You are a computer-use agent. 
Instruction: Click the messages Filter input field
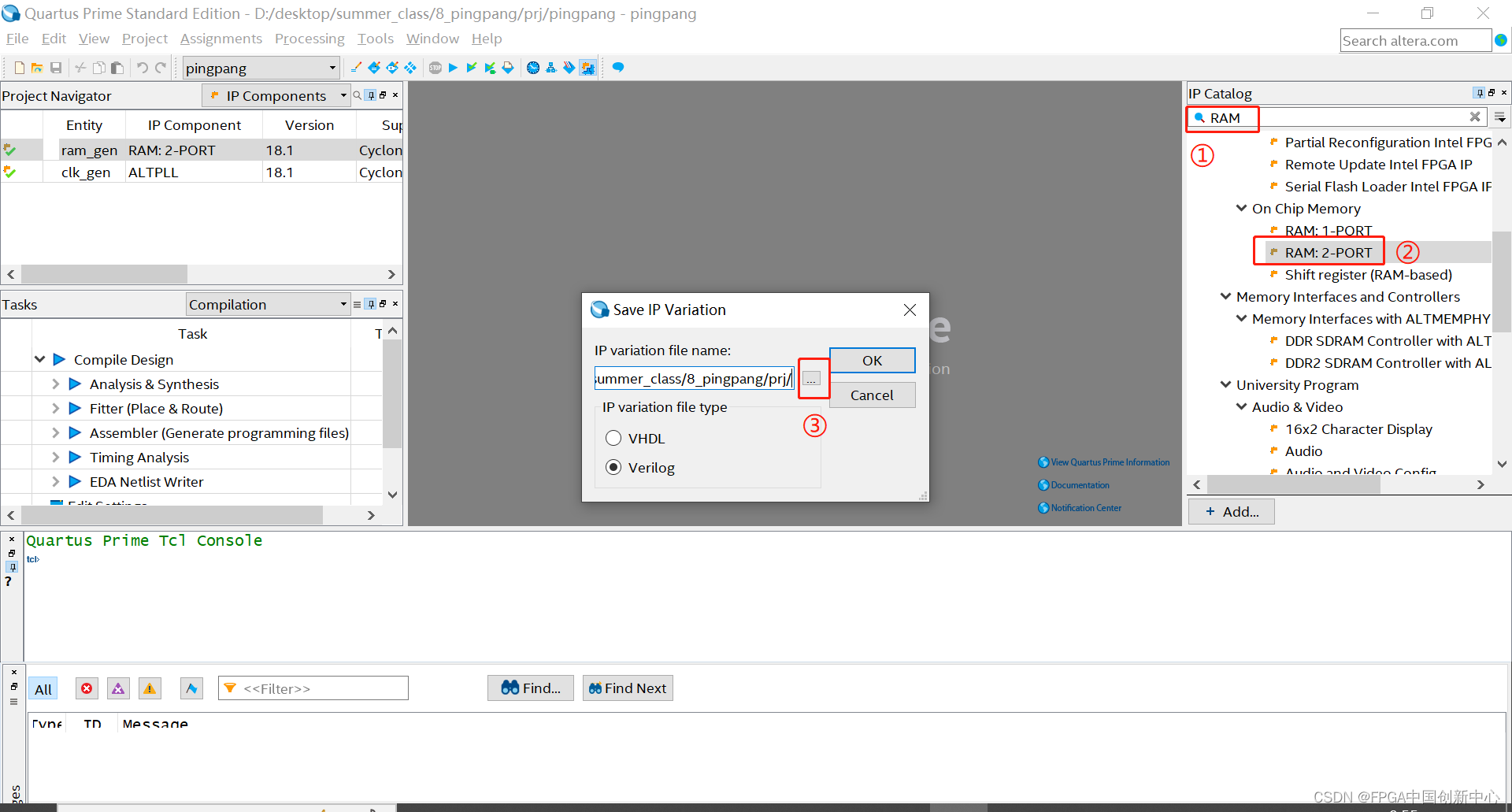click(313, 688)
